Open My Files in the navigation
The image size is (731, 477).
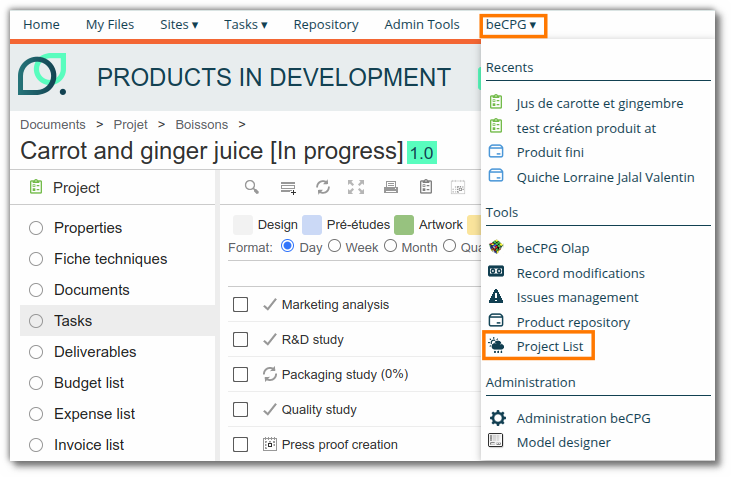[x=110, y=24]
